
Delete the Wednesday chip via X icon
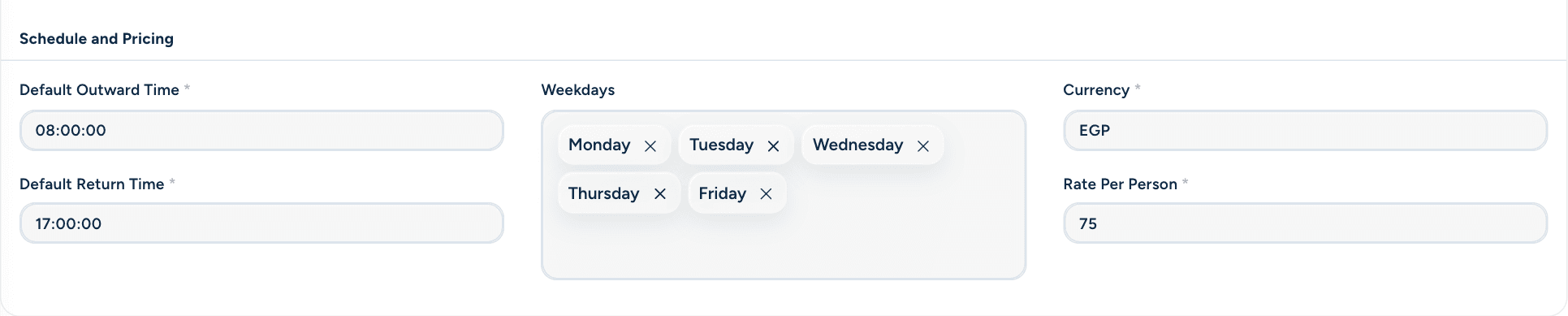pos(923,146)
